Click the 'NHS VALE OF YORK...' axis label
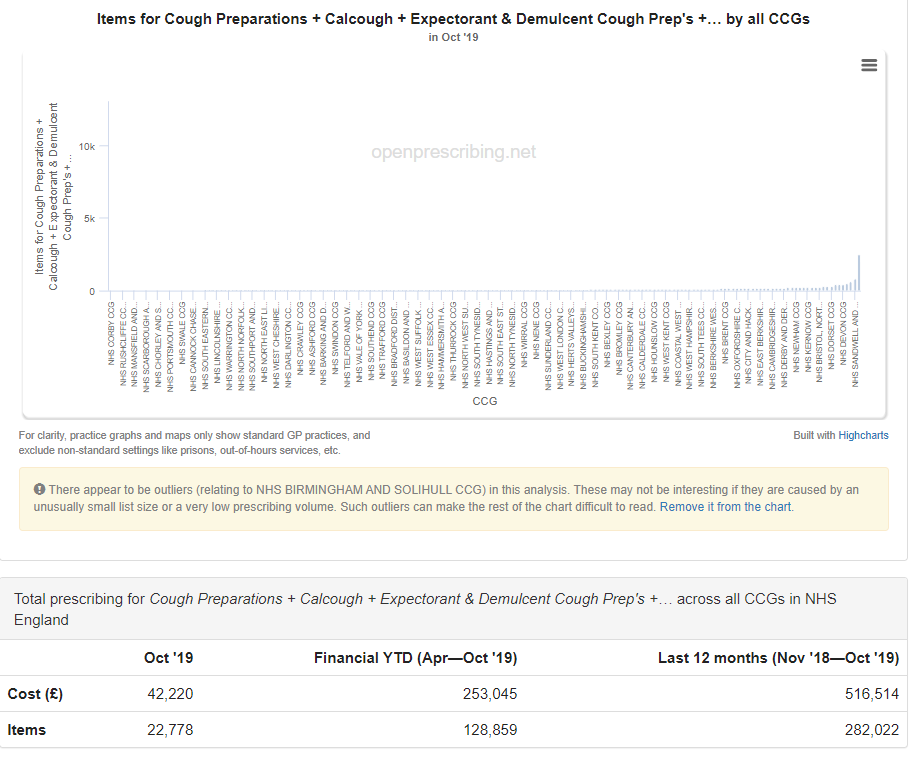The height and width of the screenshot is (757, 915). pyautogui.click(x=359, y=341)
